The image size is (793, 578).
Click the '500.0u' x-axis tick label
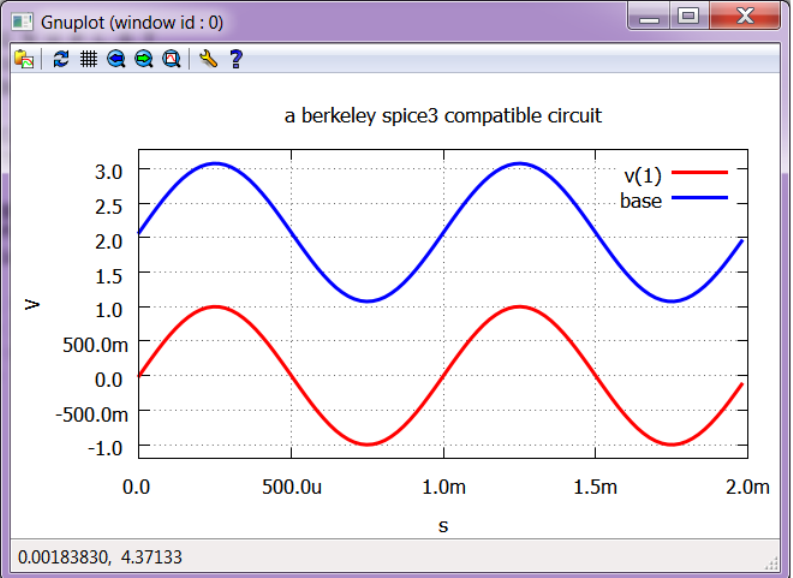click(x=292, y=487)
